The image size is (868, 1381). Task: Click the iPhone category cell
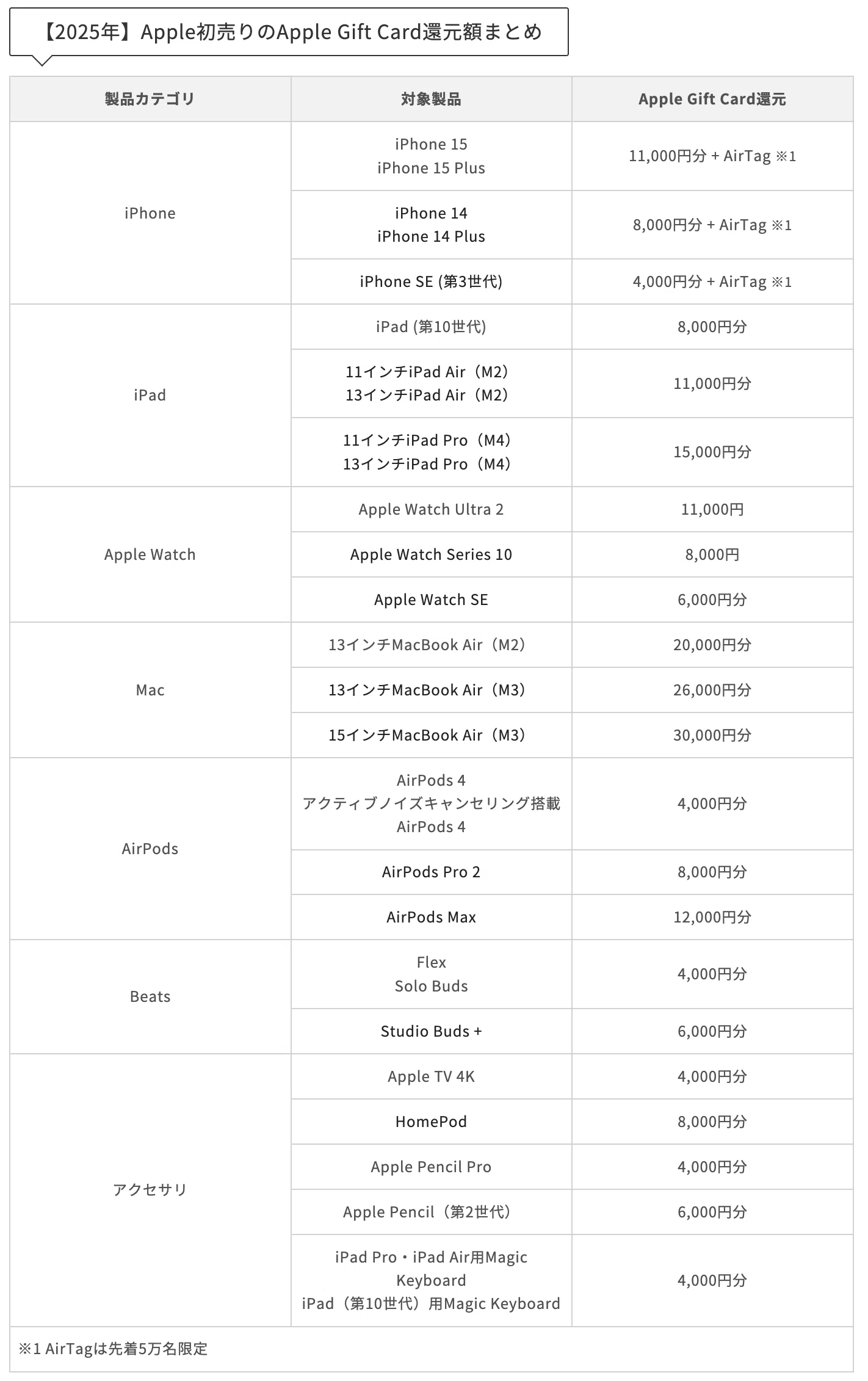(150, 213)
